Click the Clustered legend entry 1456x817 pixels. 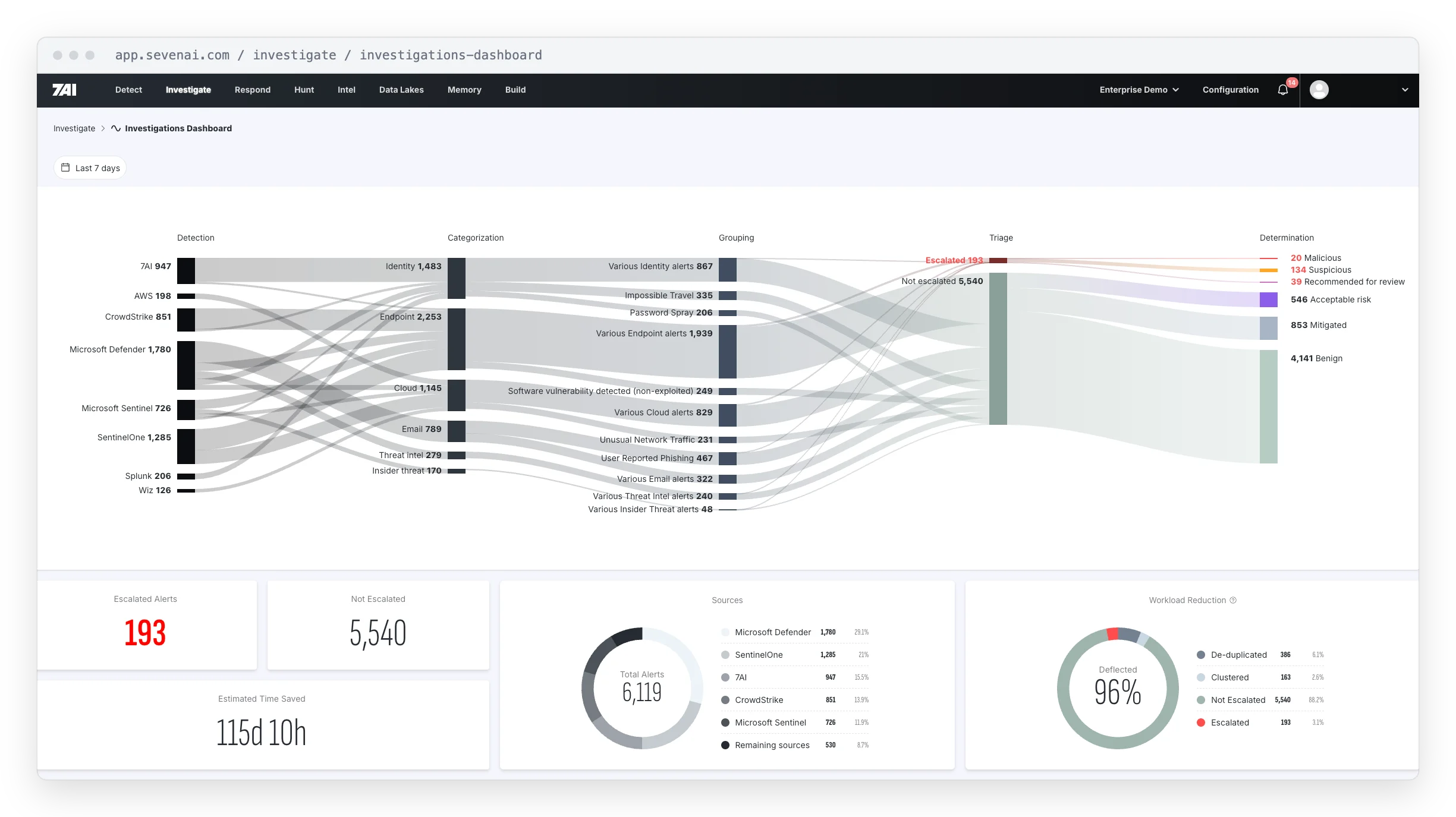[1260, 677]
